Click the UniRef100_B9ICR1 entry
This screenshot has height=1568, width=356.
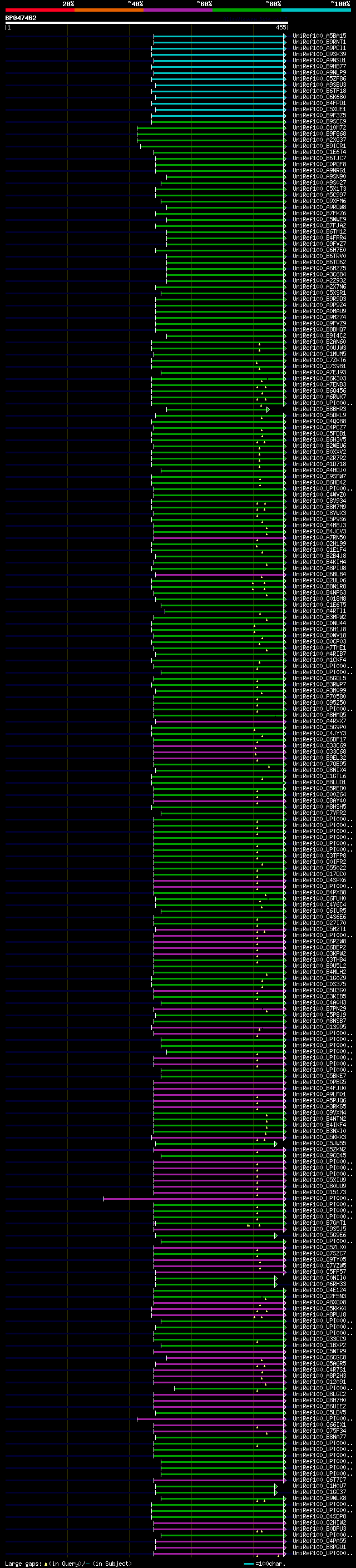point(319,146)
